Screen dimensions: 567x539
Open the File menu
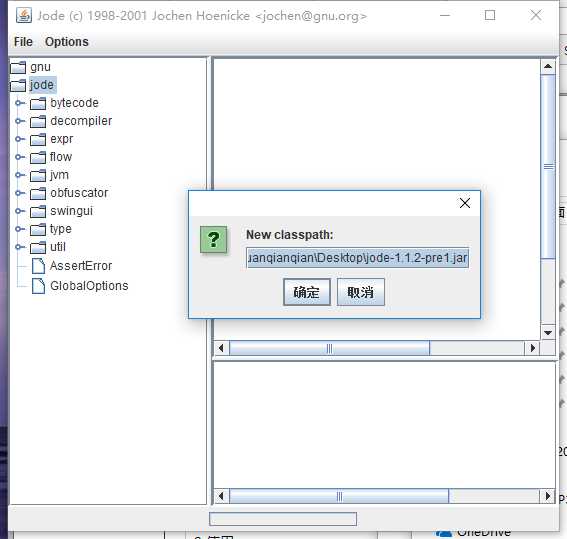click(x=23, y=42)
